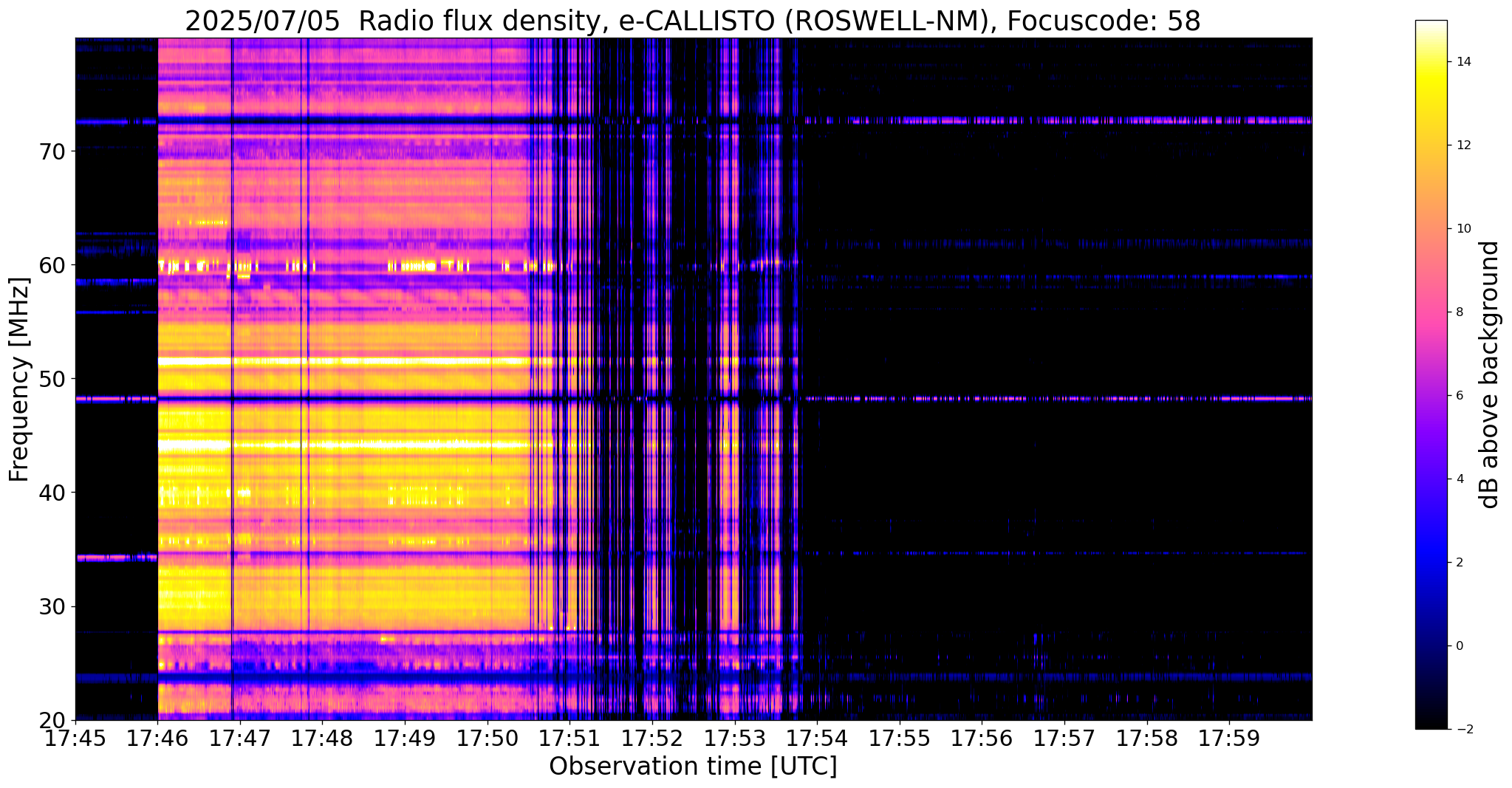Select the 'Frequency [MHz]' y-axis label

click(19, 380)
